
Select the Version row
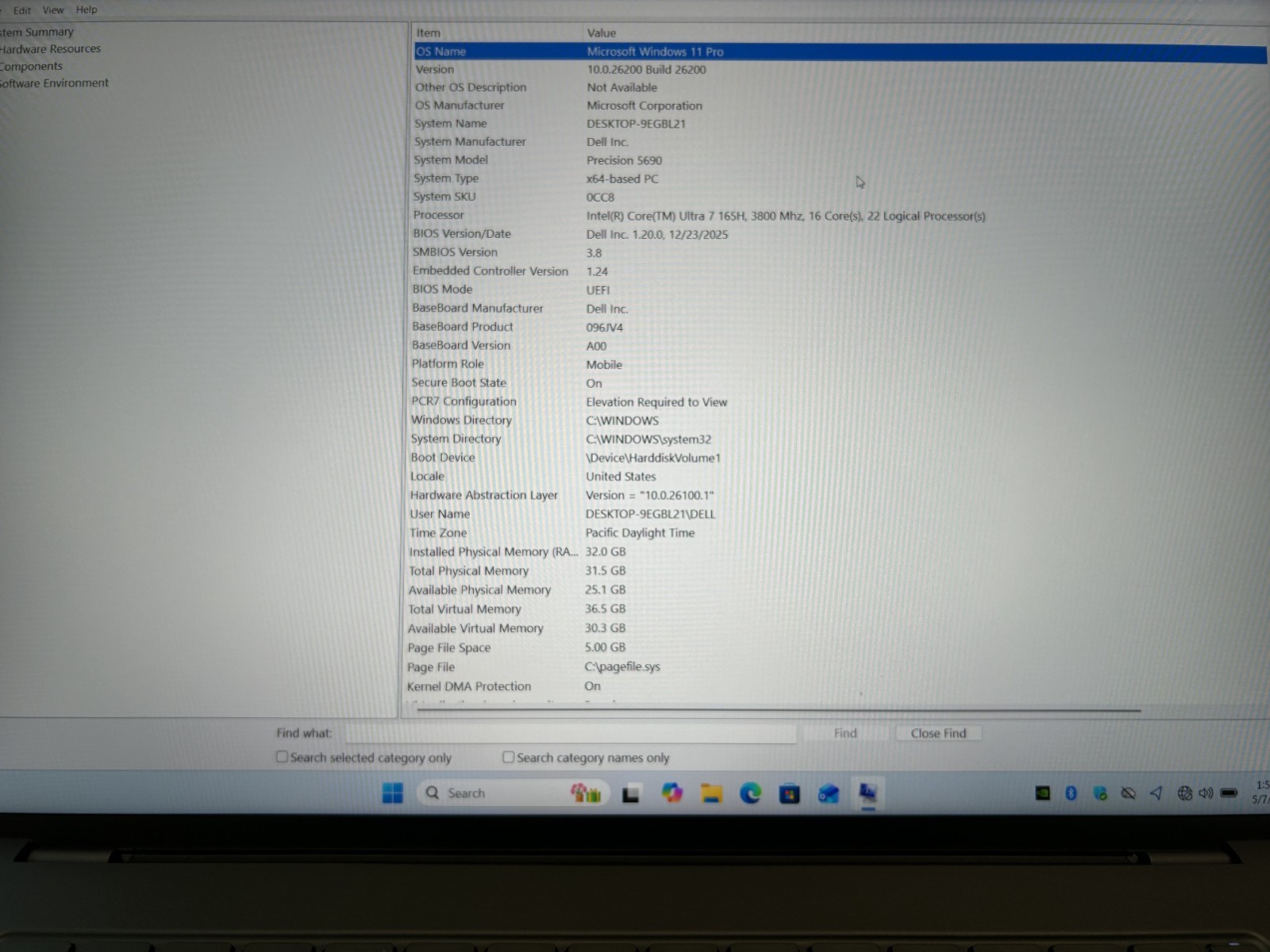point(840,70)
